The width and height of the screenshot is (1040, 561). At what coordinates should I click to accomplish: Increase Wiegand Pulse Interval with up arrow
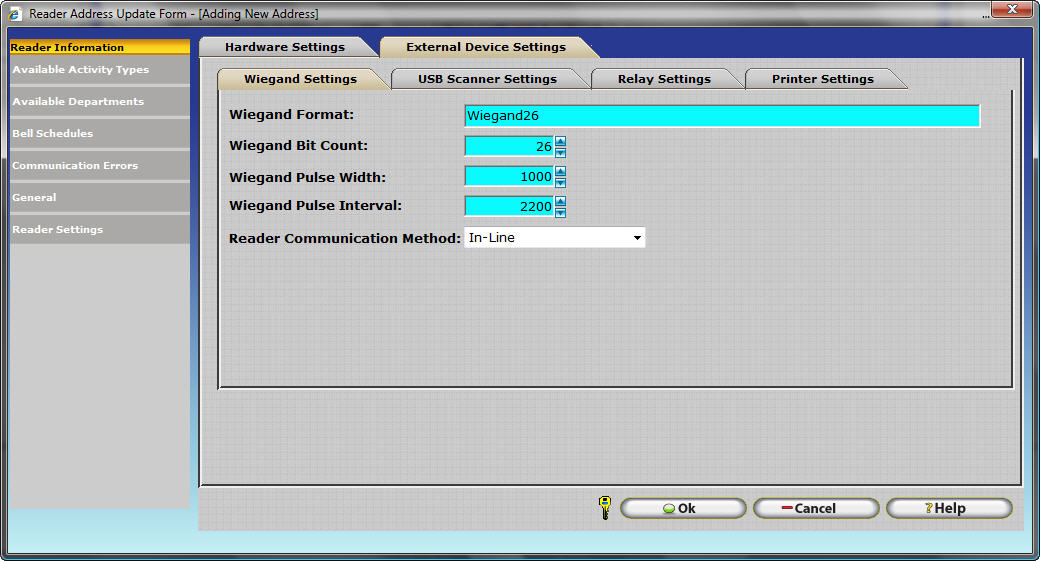tap(560, 201)
